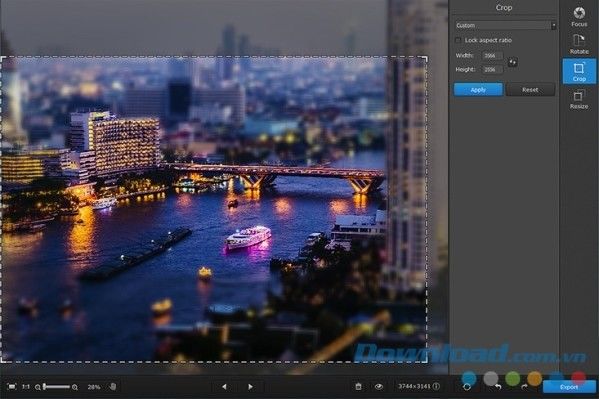Click the reset/refresh circular arrows icon
Viewport: 599px width, 399px height.
[x=466, y=387]
